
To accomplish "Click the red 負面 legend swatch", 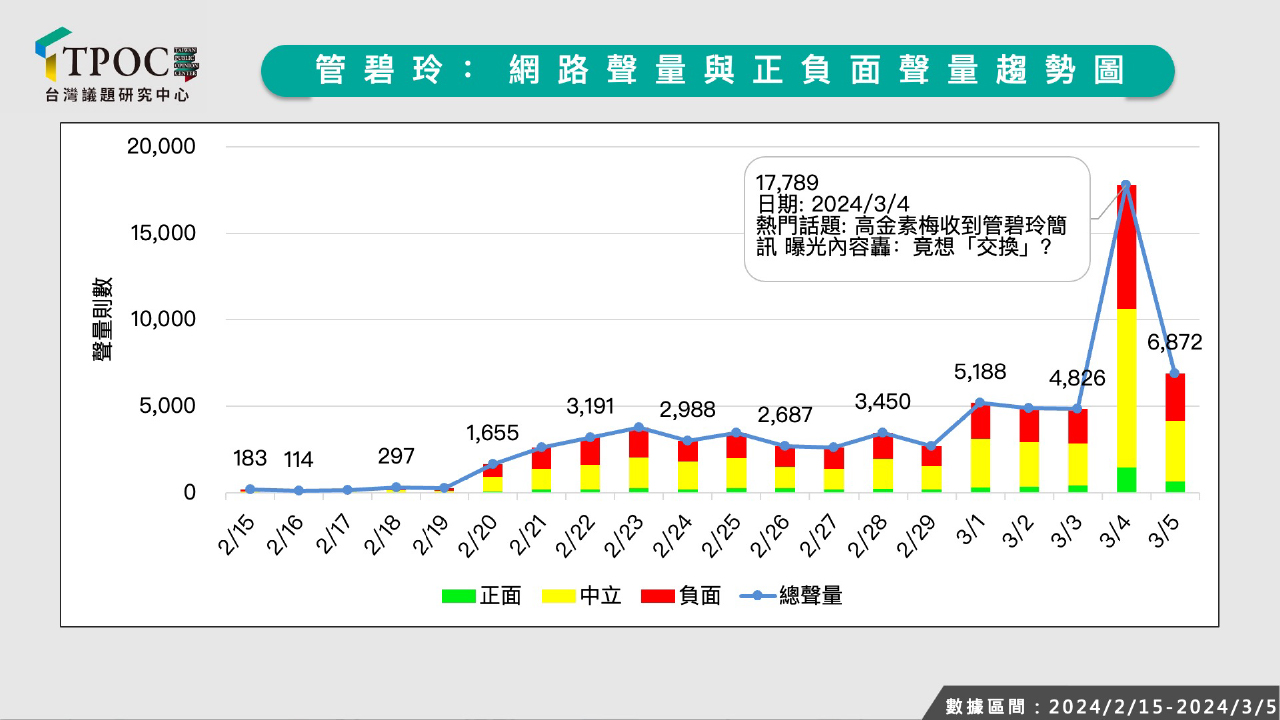I will 657,596.
